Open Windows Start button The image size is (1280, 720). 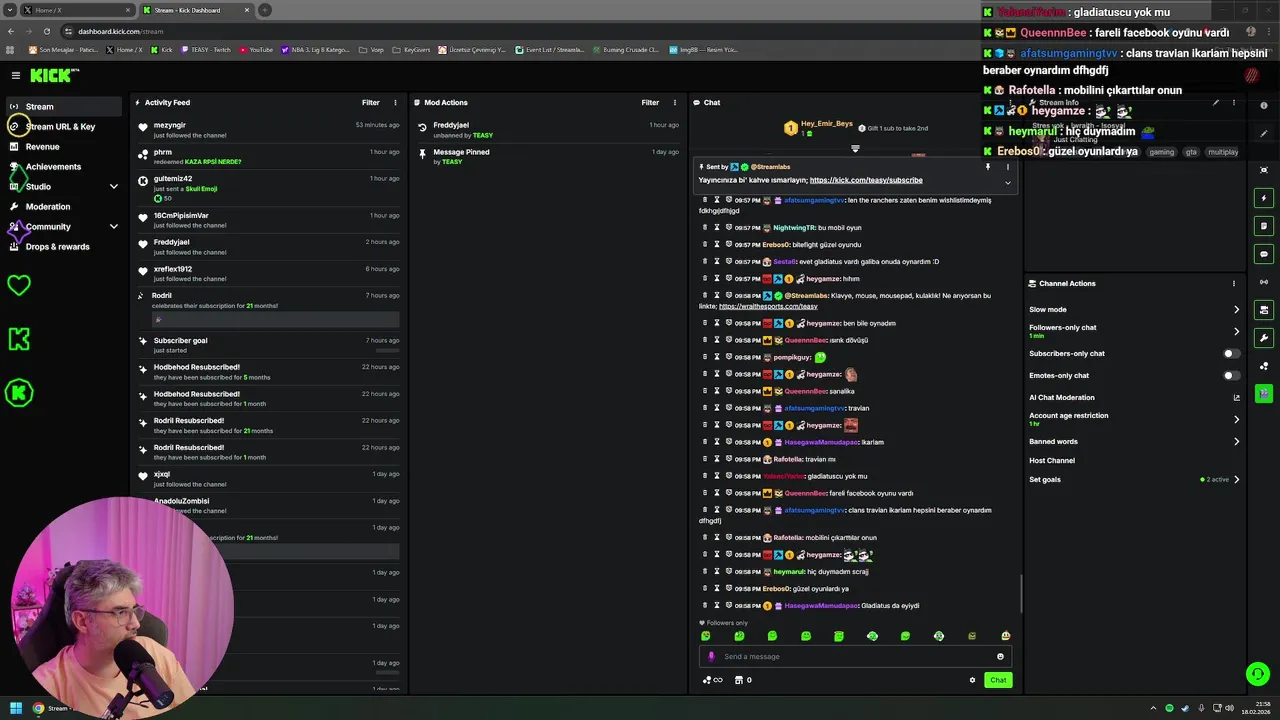(x=15, y=708)
